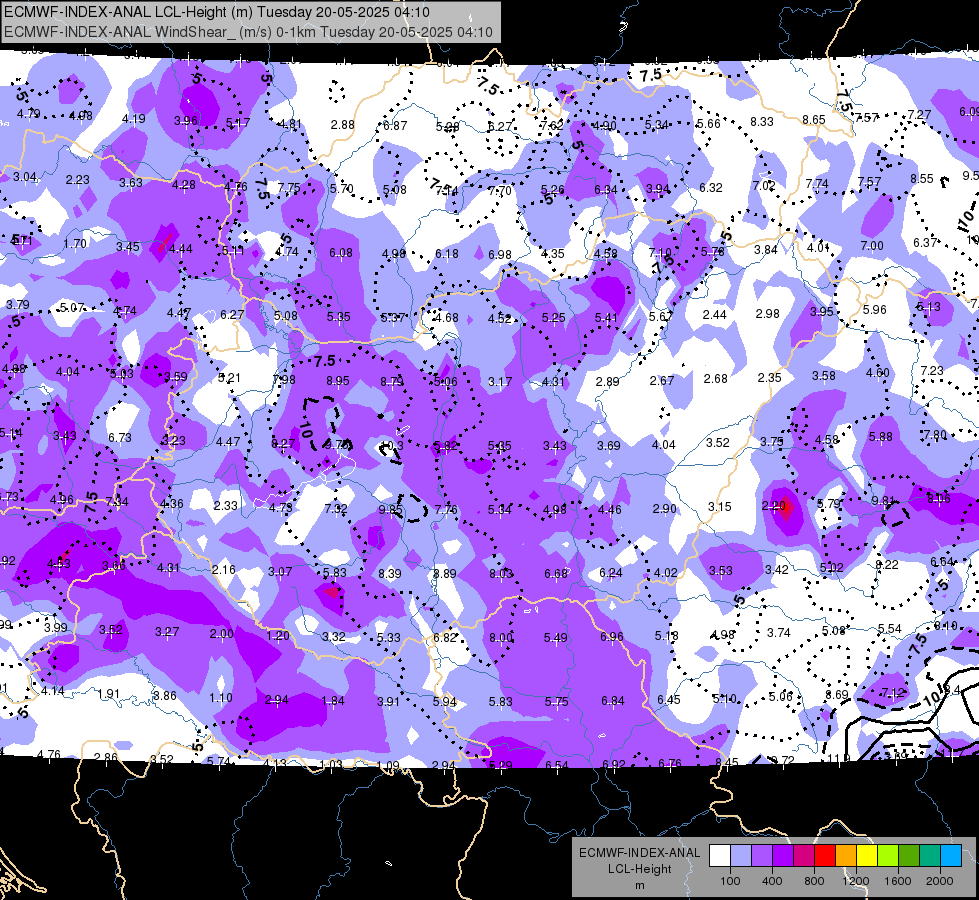Click the wind shear value 10.3

point(391,445)
